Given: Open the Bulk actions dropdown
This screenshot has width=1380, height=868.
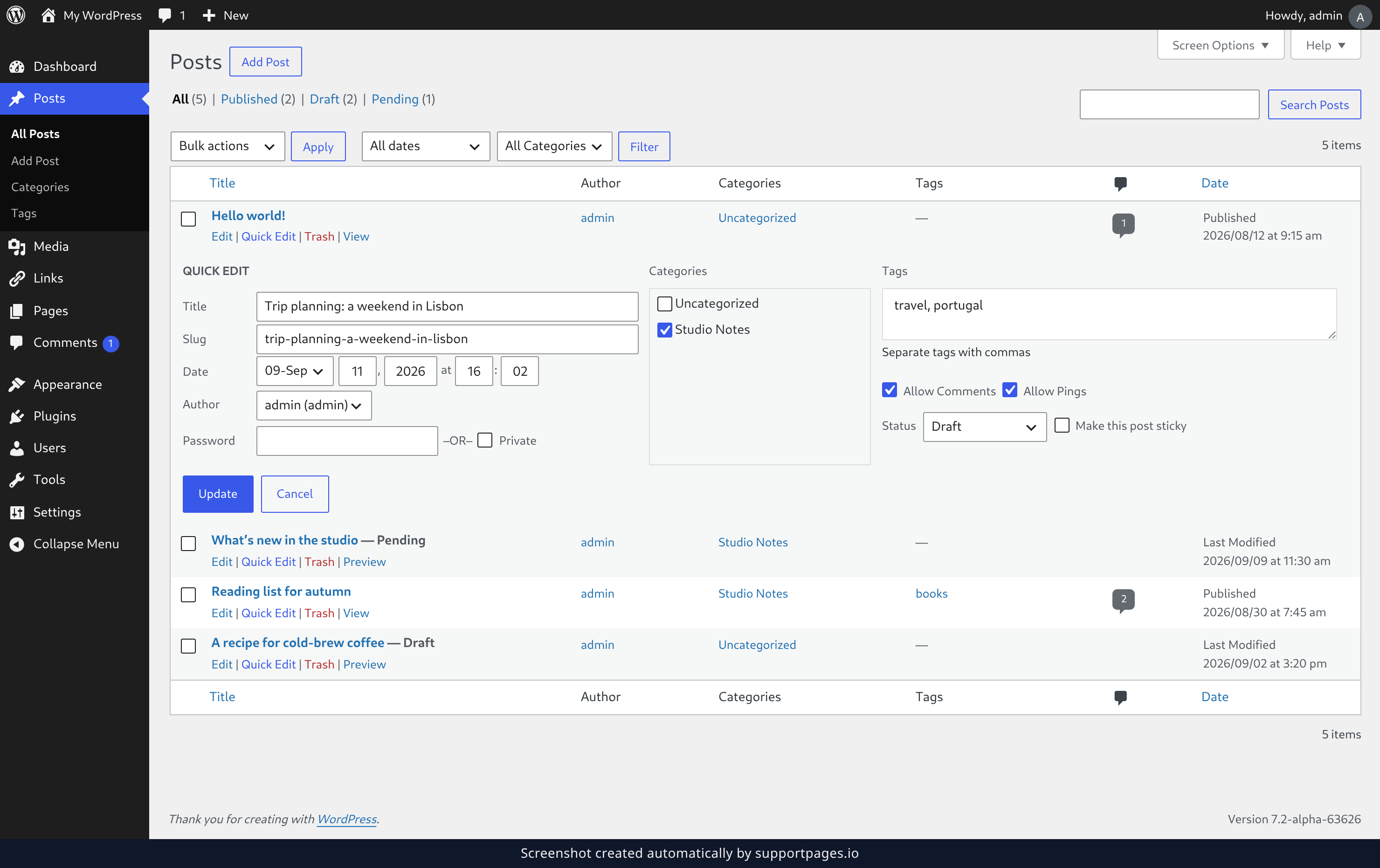Looking at the screenshot, I should [228, 146].
